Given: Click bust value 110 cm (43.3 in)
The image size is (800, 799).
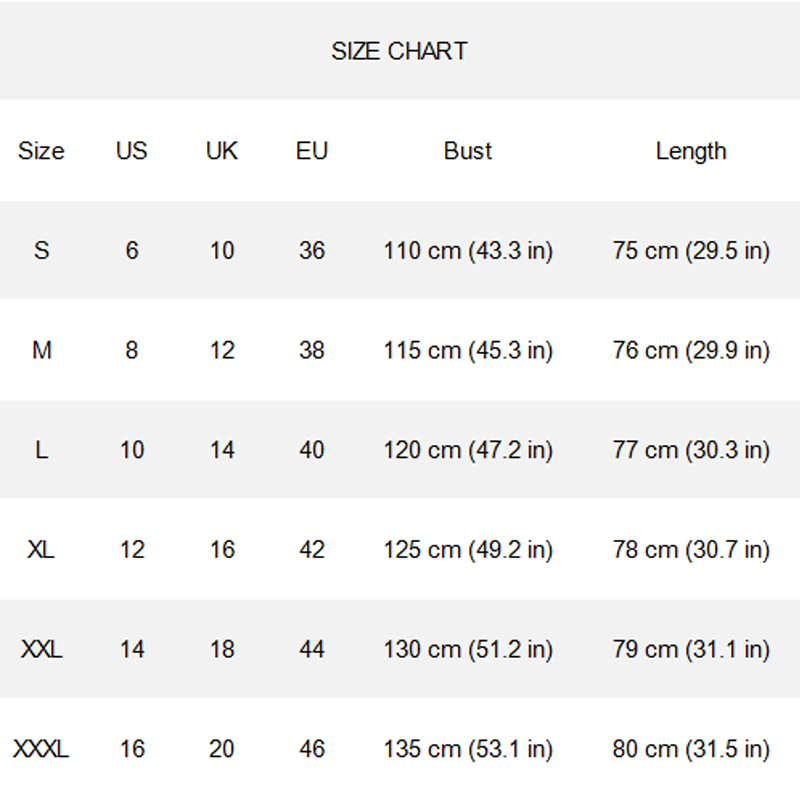Looking at the screenshot, I should 468,251.
